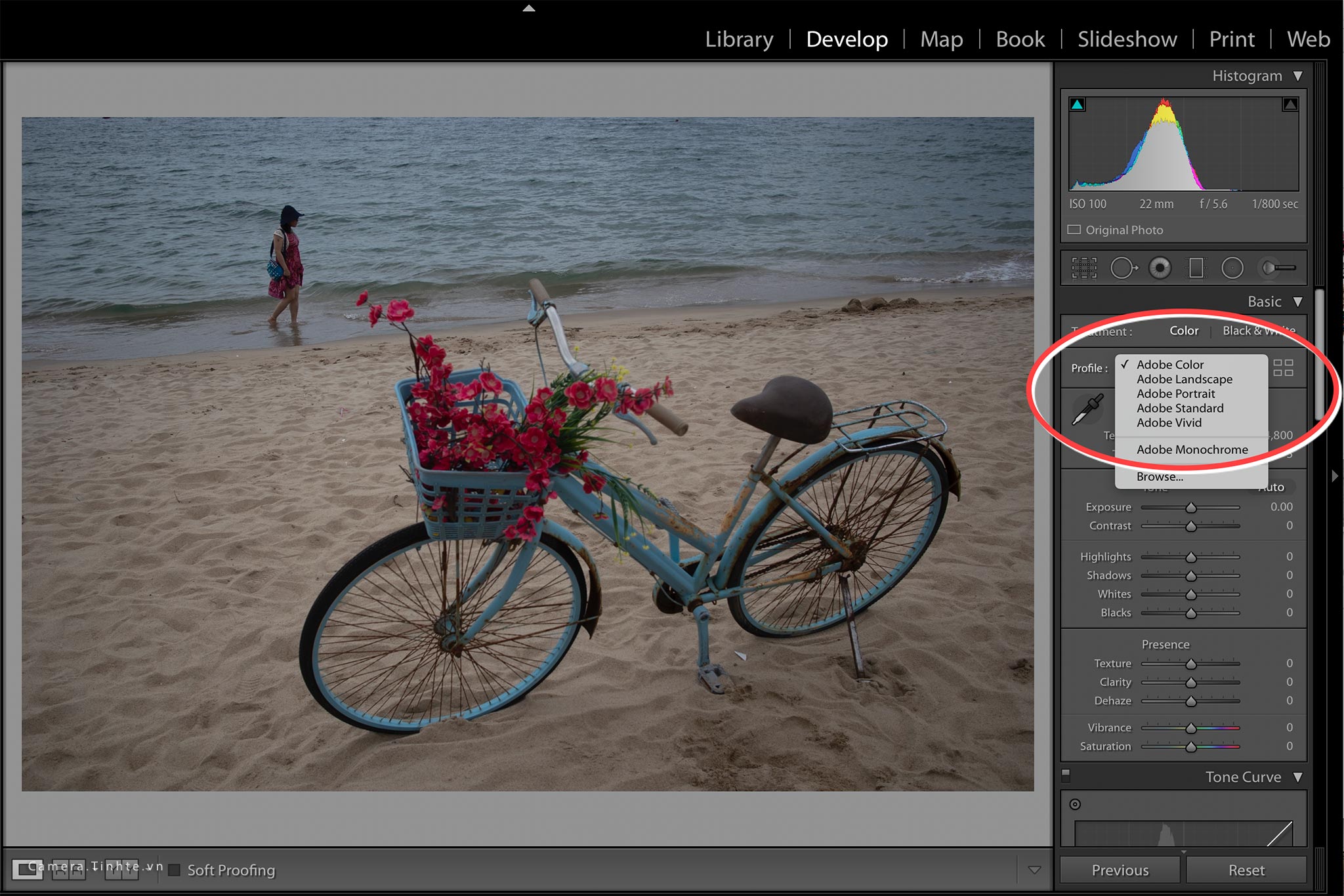The image size is (1344, 896).
Task: Select the Red Eye Correction tool
Action: pyautogui.click(x=1160, y=268)
